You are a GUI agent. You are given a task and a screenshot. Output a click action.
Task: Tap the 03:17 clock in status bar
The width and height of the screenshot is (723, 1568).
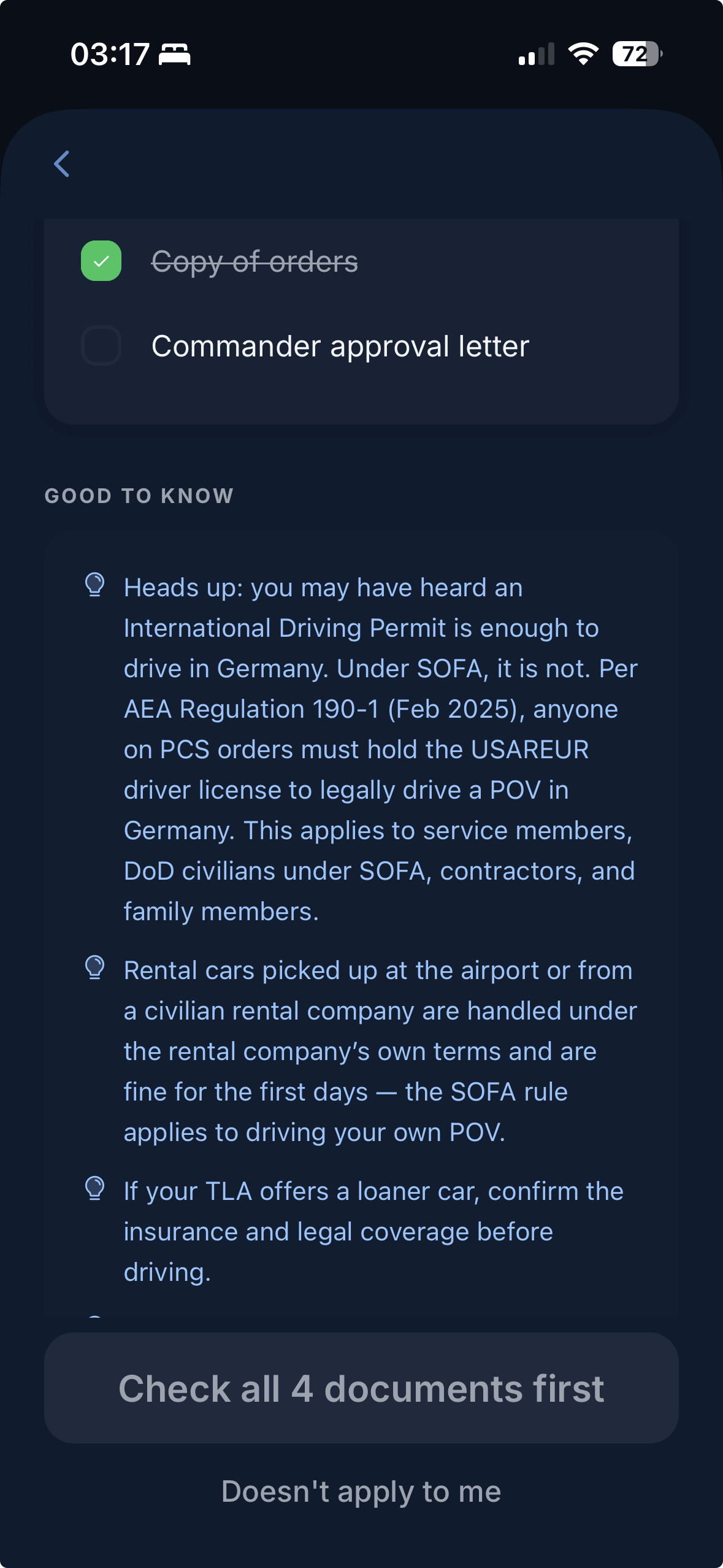[x=110, y=55]
